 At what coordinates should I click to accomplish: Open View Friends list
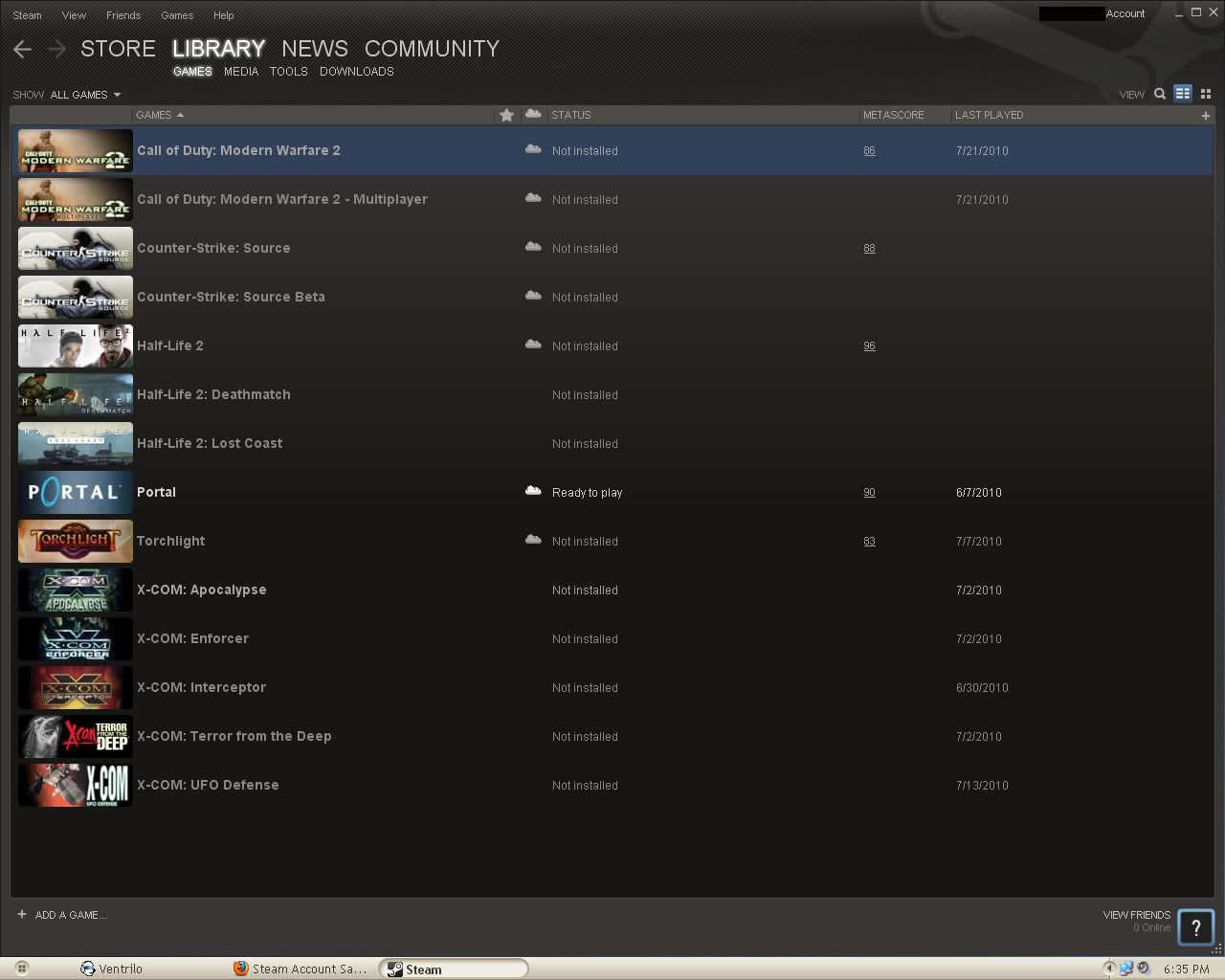[x=1136, y=915]
